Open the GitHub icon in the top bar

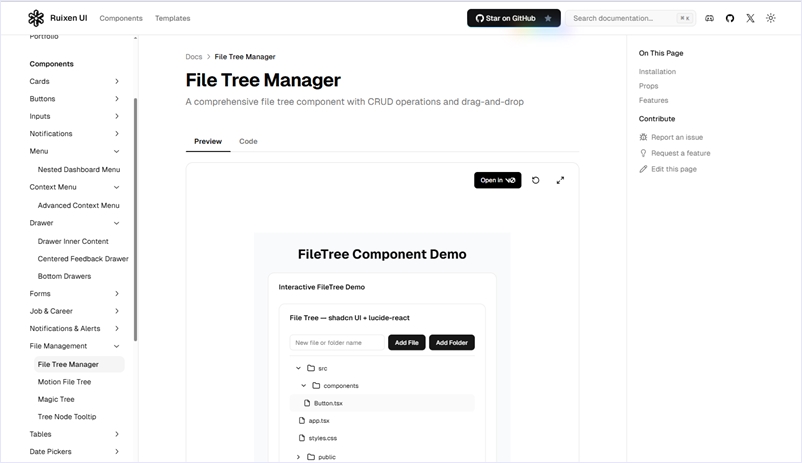click(x=730, y=18)
